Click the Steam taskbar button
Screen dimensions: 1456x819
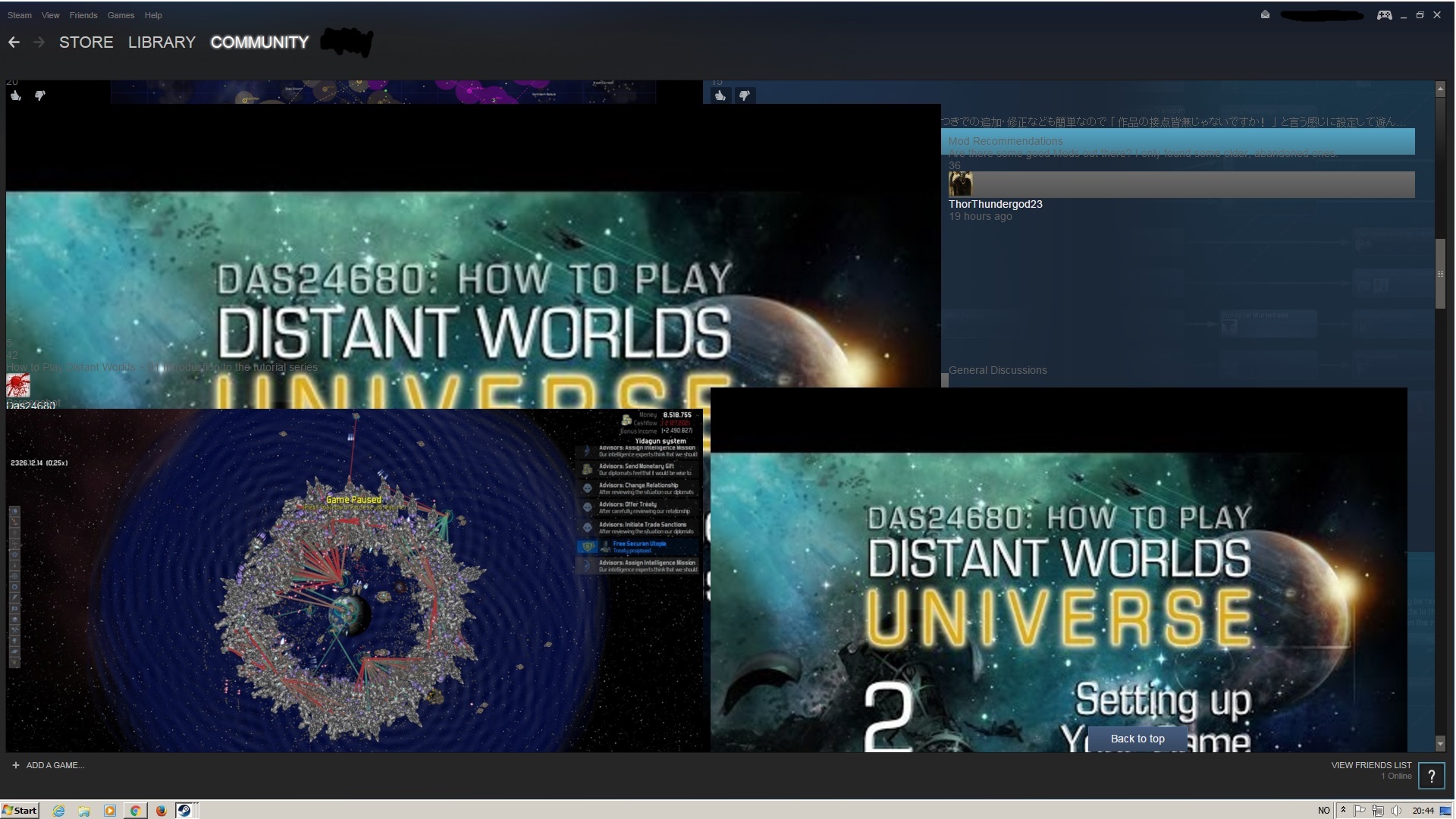click(186, 810)
